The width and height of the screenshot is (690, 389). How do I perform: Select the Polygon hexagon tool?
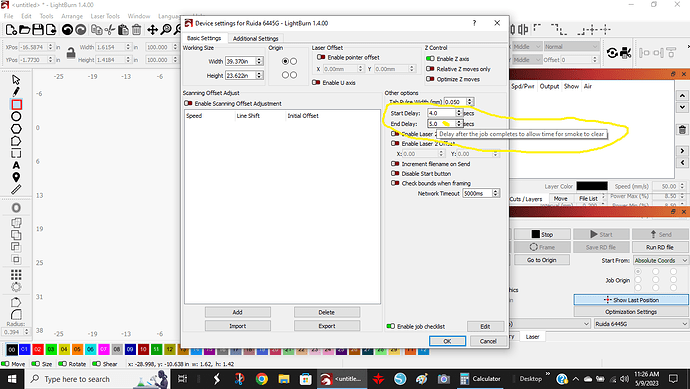[x=16, y=129]
